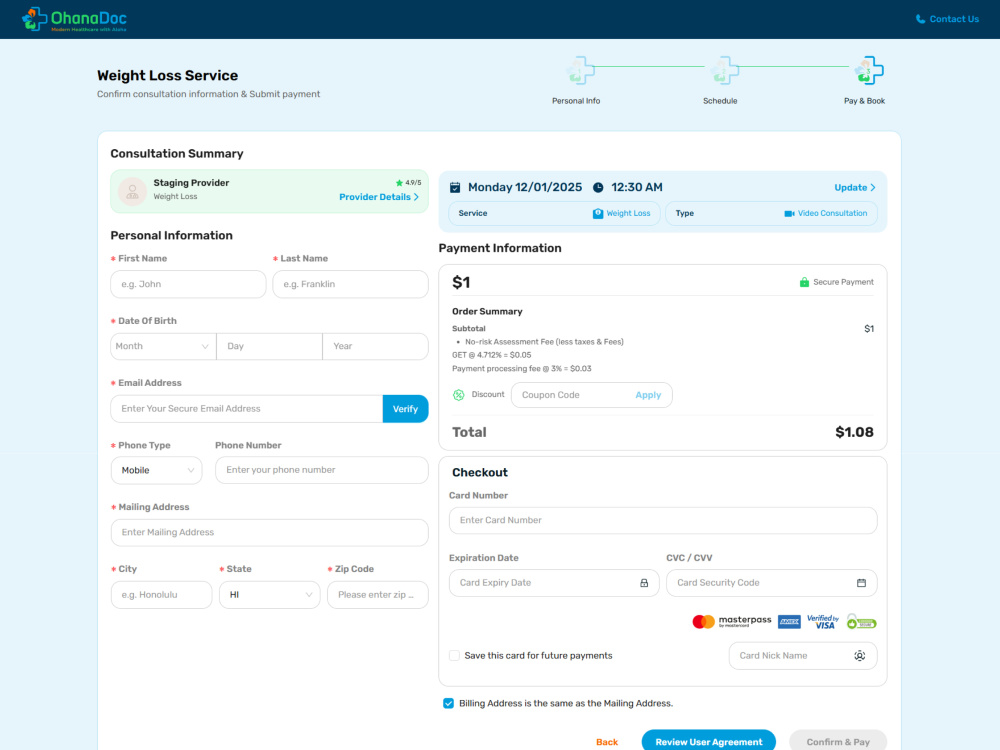Focus the Coupon Code field
Image resolution: width=1000 pixels, height=750 pixels.
click(574, 395)
